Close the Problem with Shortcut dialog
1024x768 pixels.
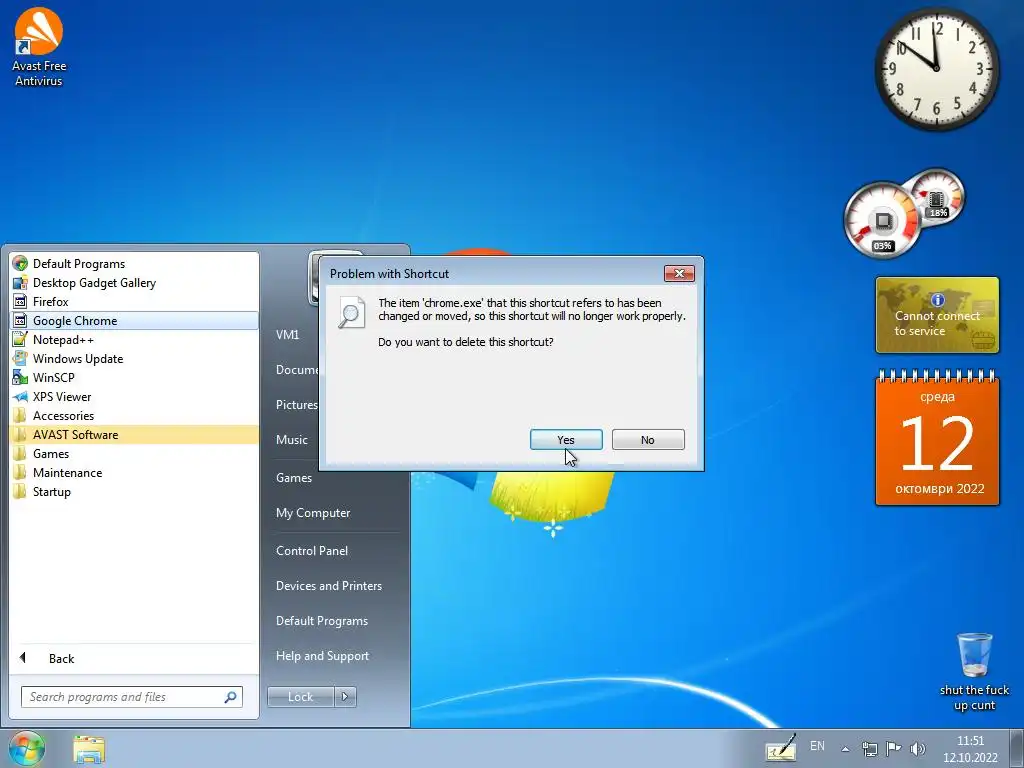click(679, 273)
